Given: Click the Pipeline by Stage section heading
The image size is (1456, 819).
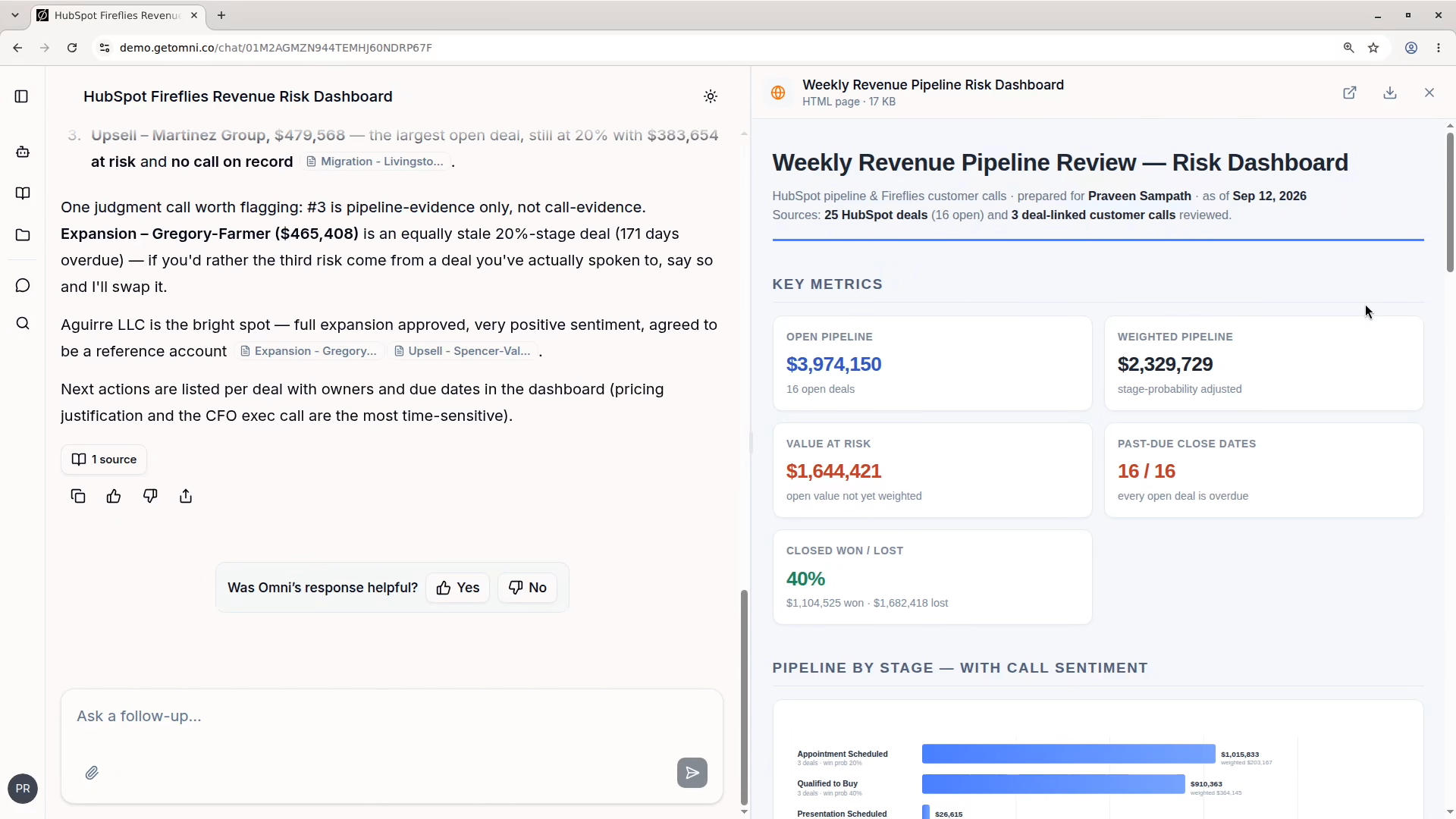Looking at the screenshot, I should click(960, 668).
